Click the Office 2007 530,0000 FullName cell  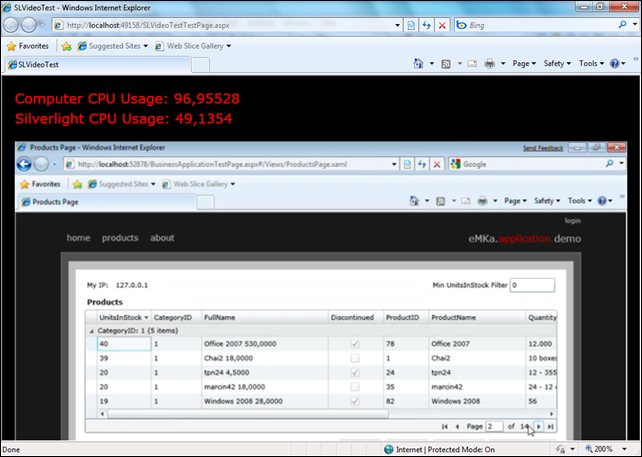[x=264, y=344]
